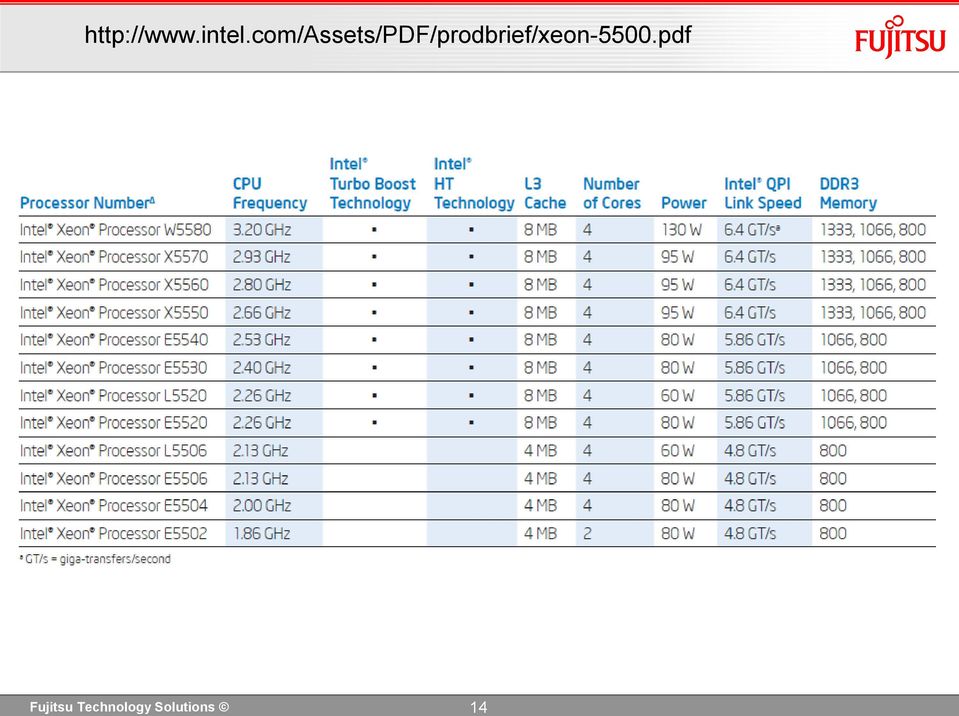Select the GT/s giga-transfers/second footnote
Screen dimensions: 959x716
pyautogui.click(x=95, y=559)
